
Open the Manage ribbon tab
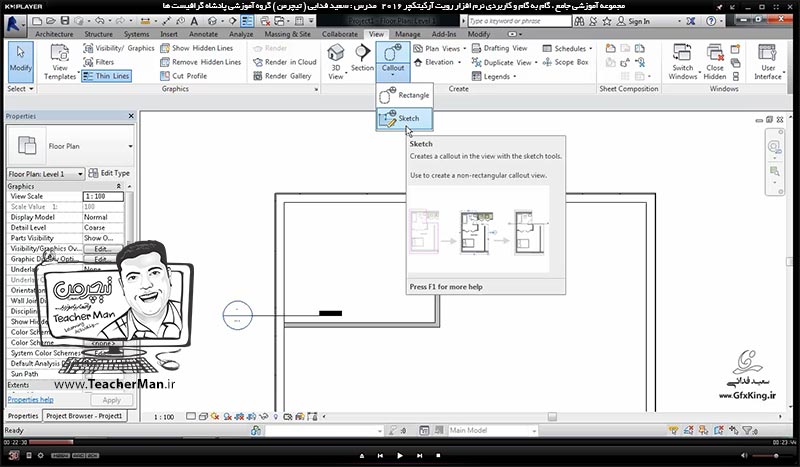pyautogui.click(x=408, y=34)
